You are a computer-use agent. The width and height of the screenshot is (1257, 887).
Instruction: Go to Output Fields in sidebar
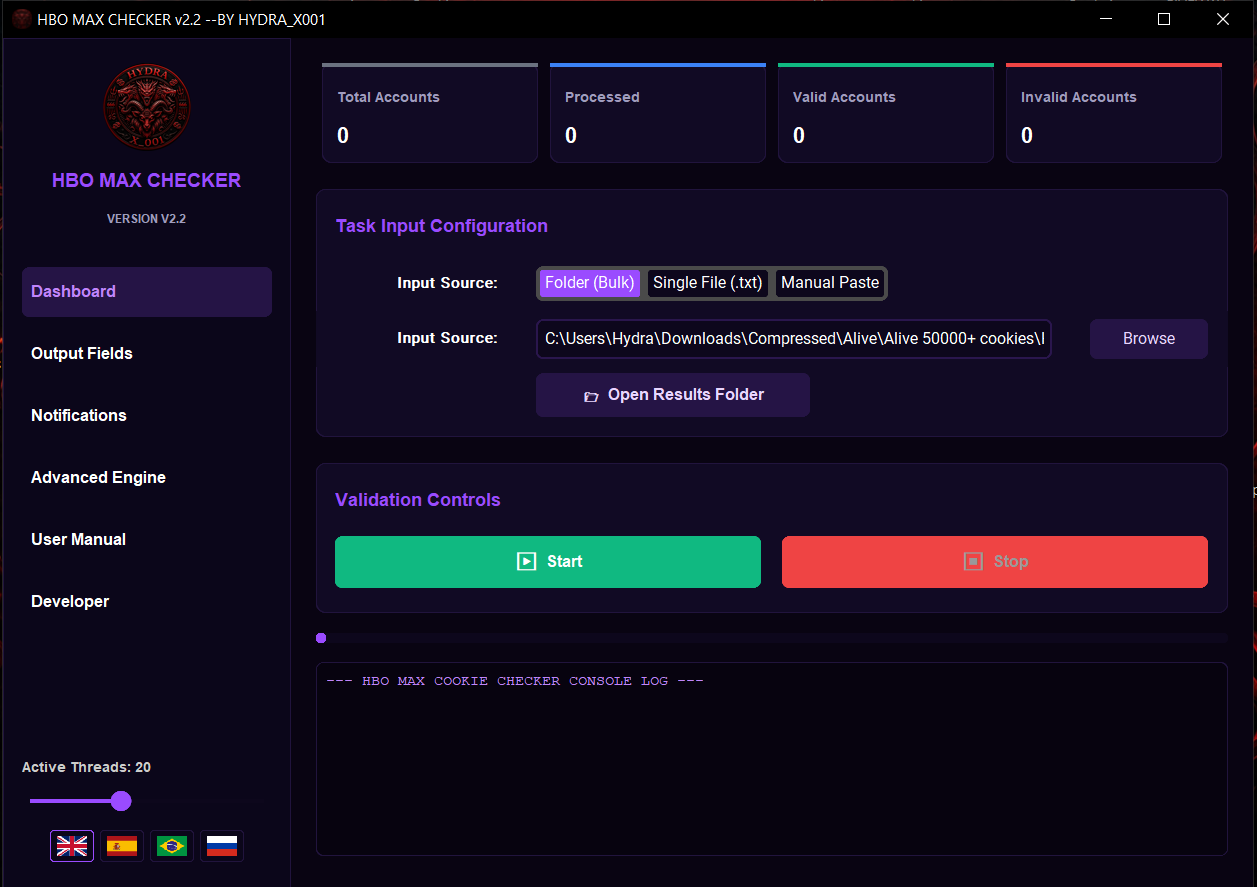pyautogui.click(x=147, y=354)
